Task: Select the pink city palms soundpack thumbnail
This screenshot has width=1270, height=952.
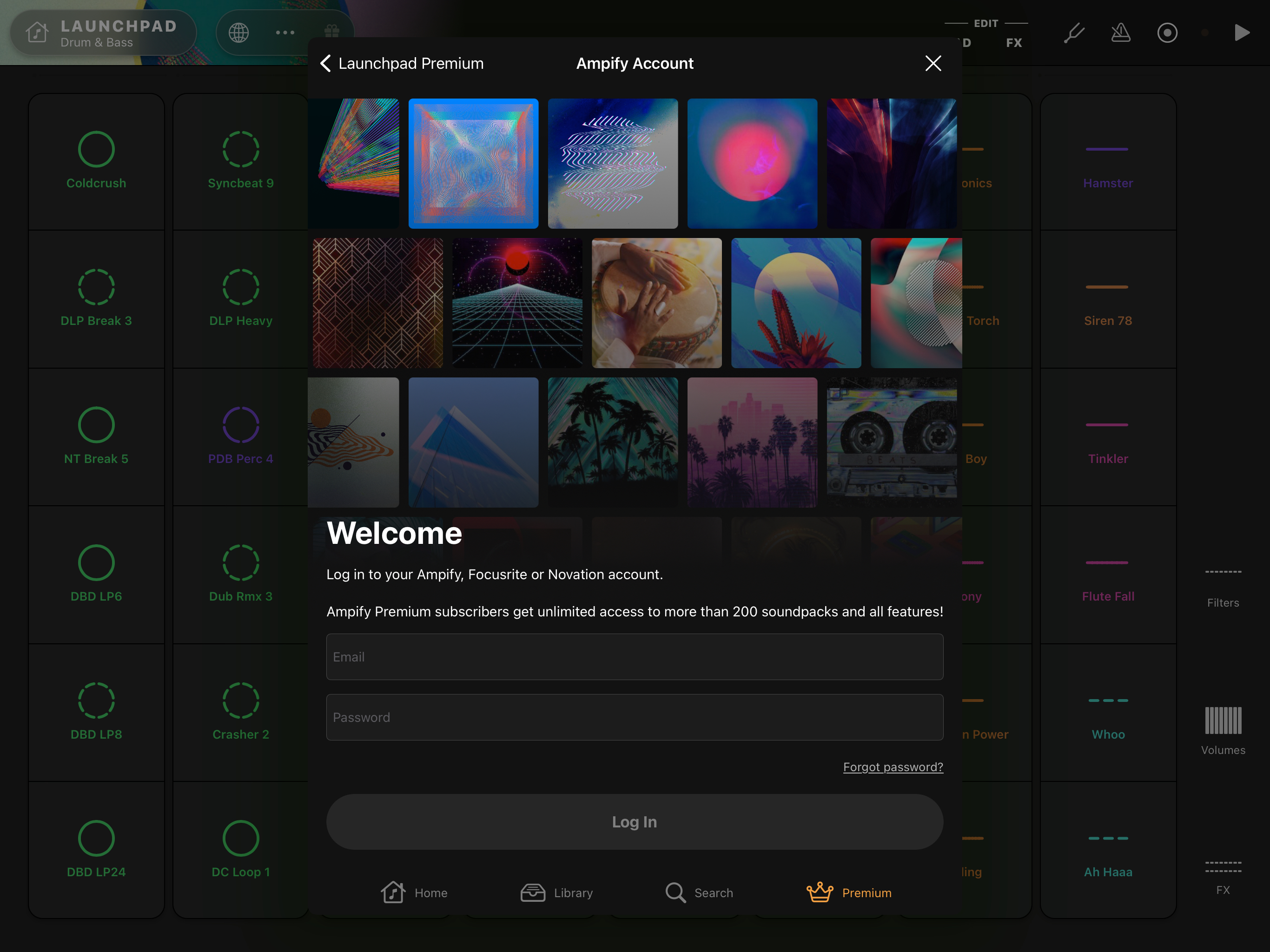Action: pyautogui.click(x=752, y=442)
